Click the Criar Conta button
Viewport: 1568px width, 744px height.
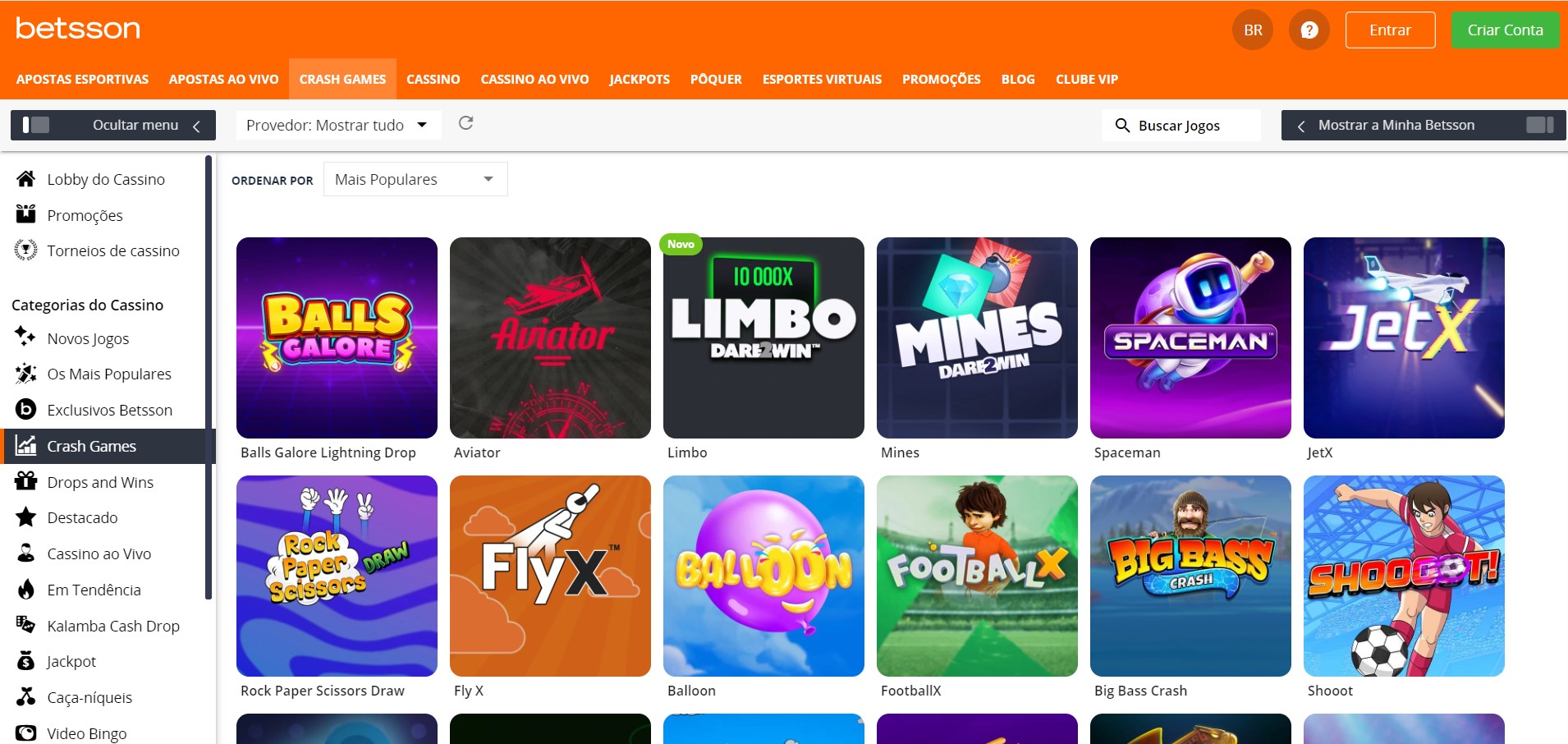pyautogui.click(x=1504, y=29)
